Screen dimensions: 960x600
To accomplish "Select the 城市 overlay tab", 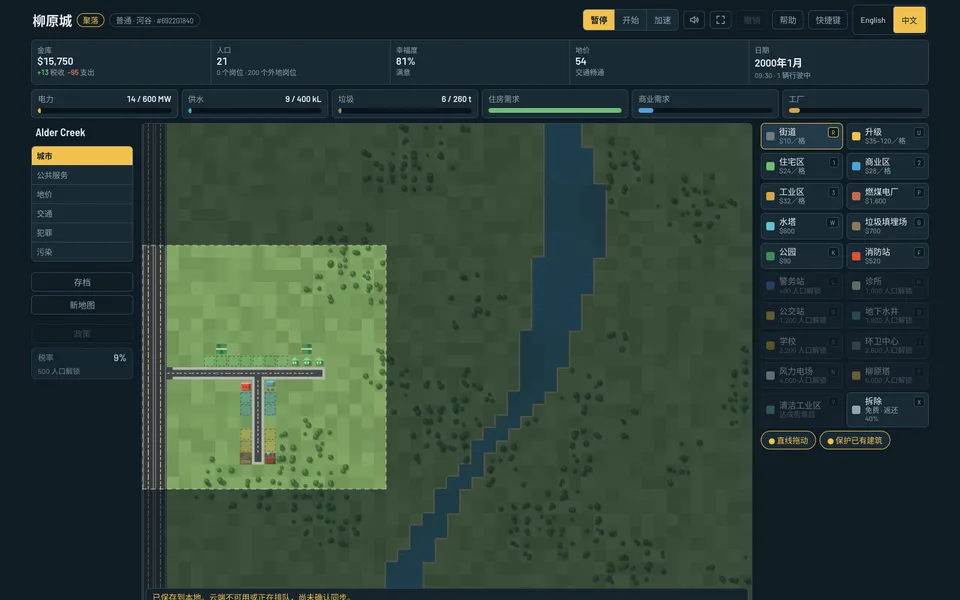I will (82, 156).
